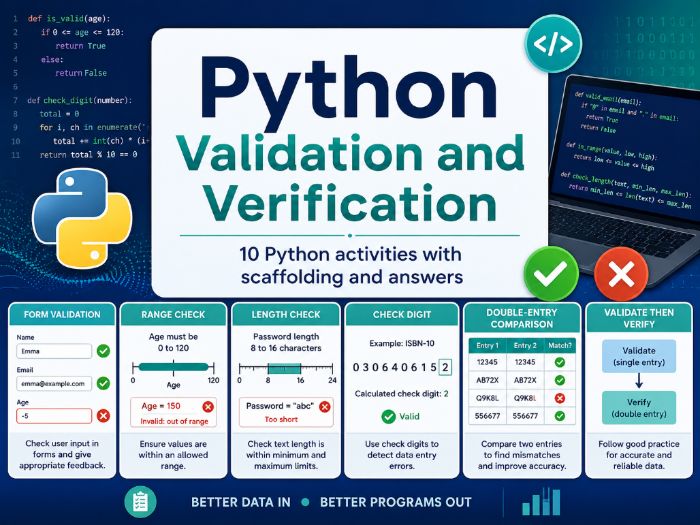Click the large green checkmark circle

point(551,273)
